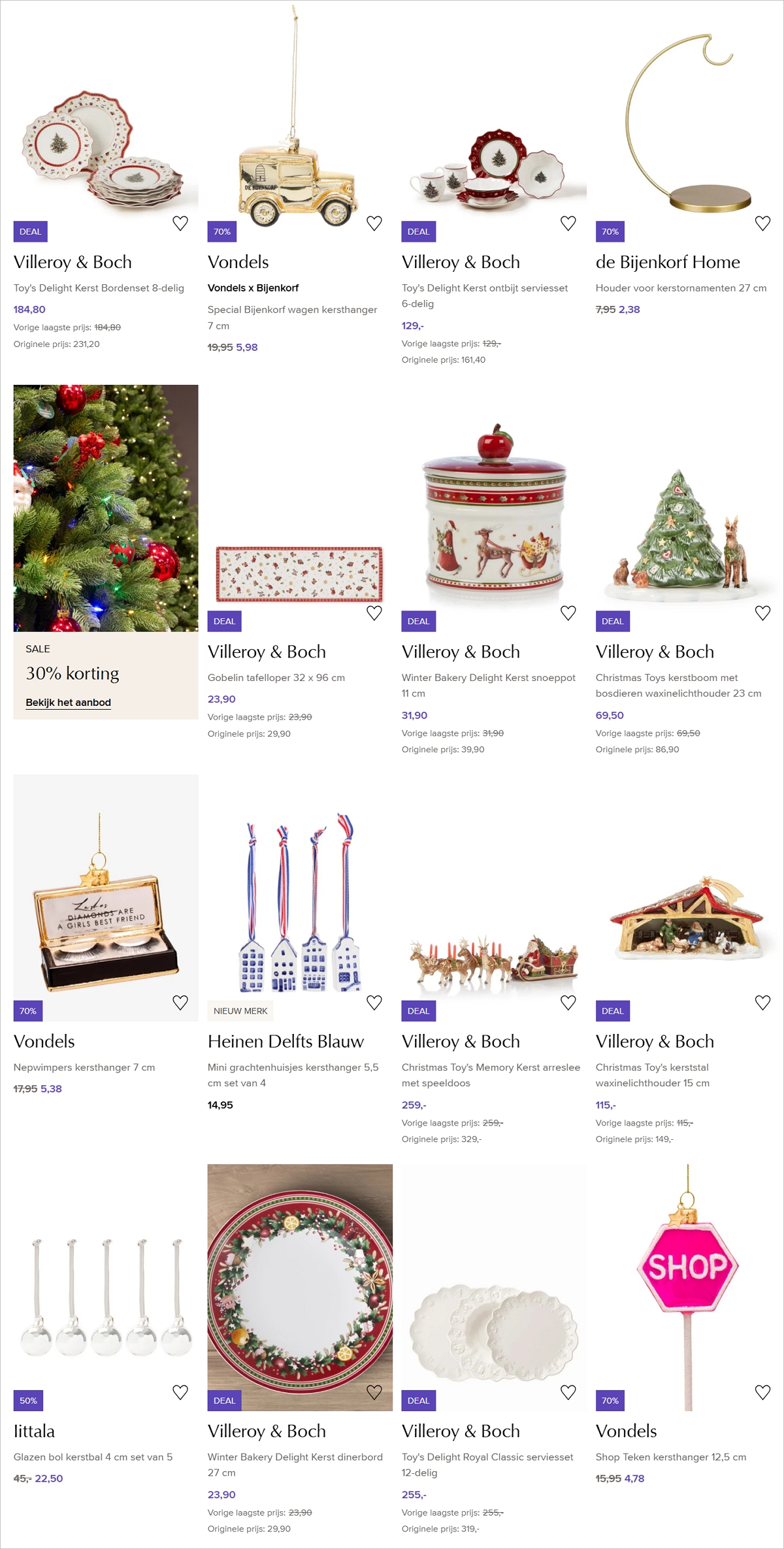
Task: Favorite the Nepwimpers kersthanger
Action: click(180, 1003)
